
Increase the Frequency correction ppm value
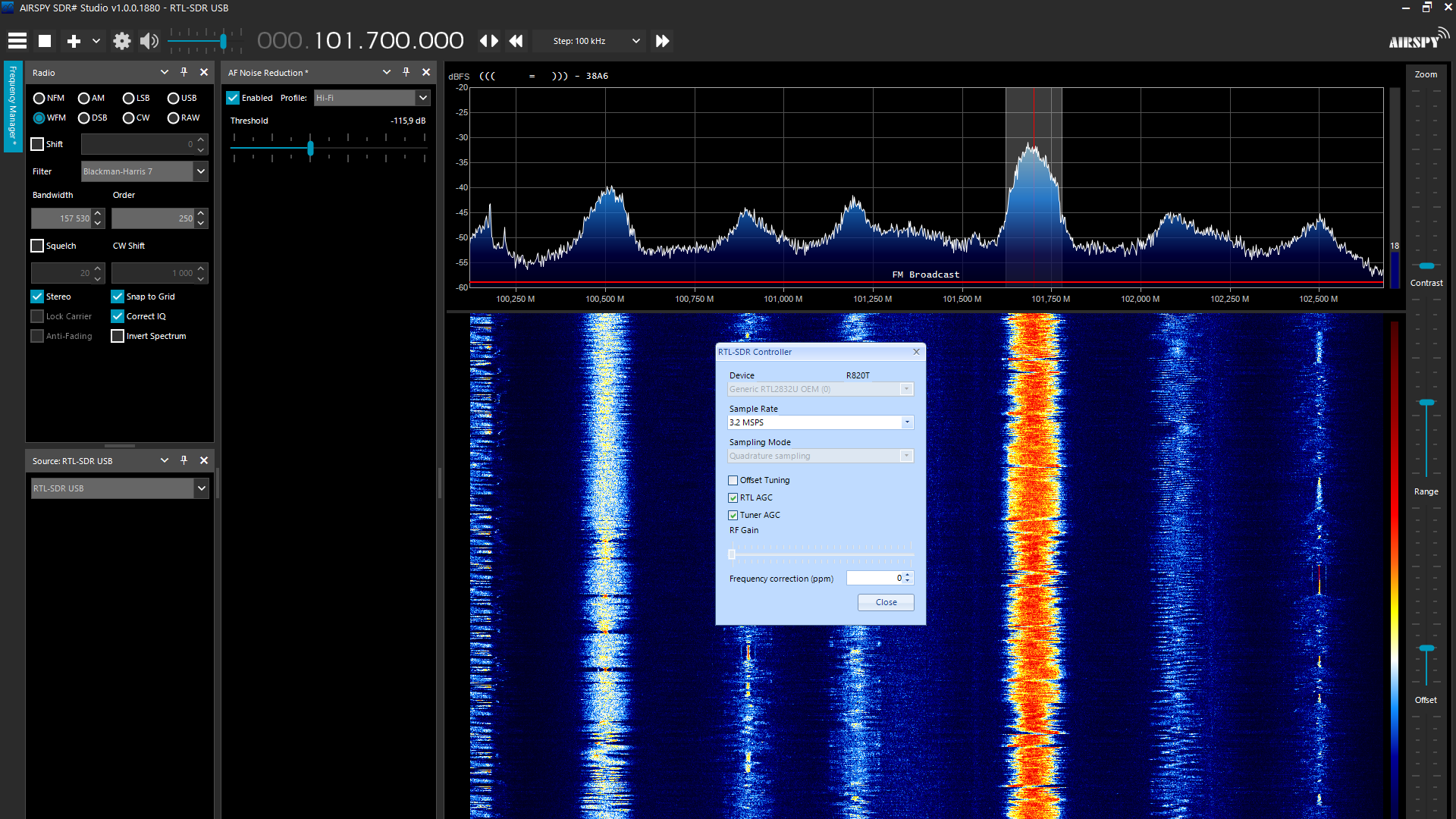pyautogui.click(x=908, y=575)
